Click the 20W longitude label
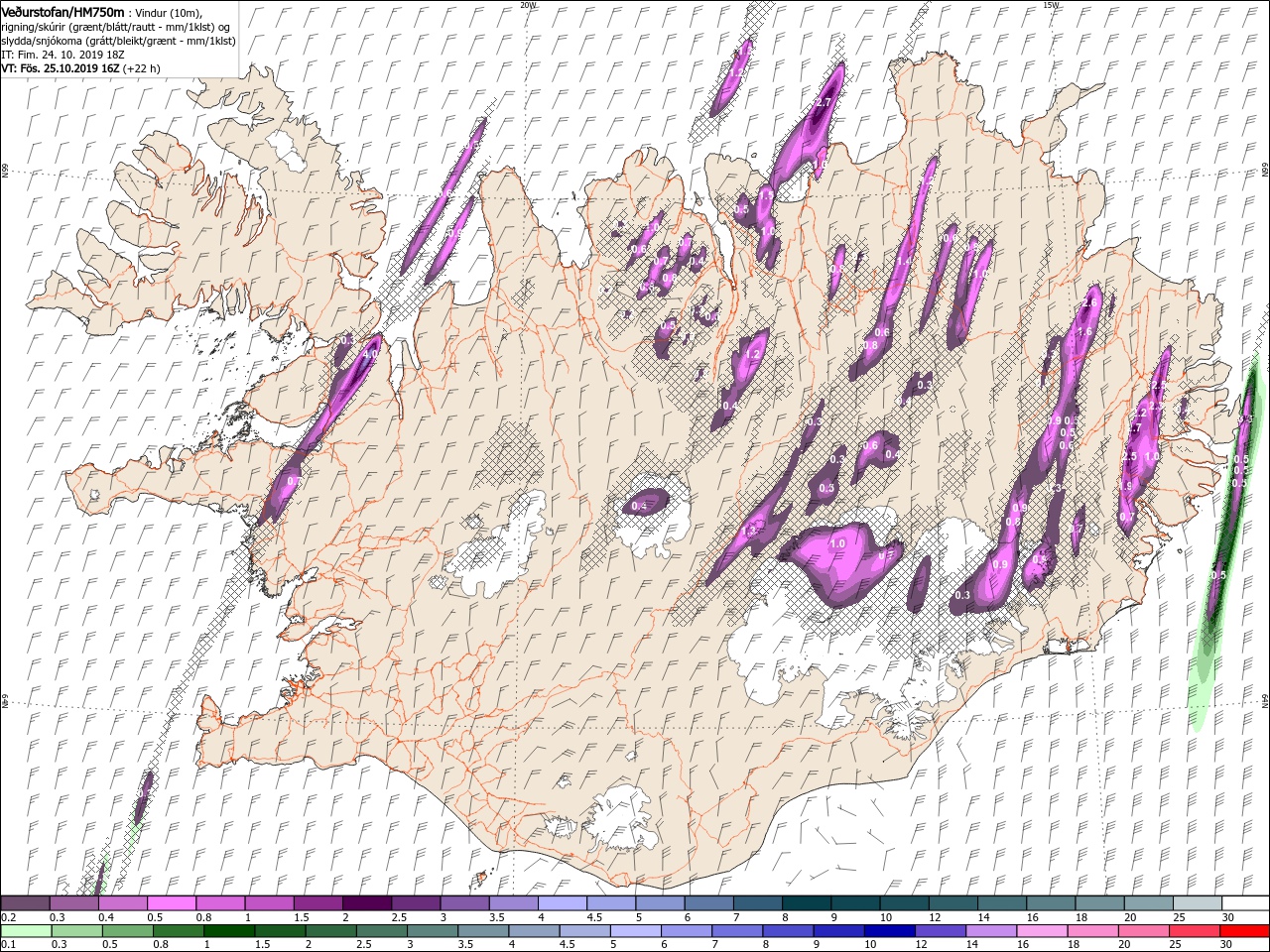This screenshot has width=1270, height=952. pos(529,5)
